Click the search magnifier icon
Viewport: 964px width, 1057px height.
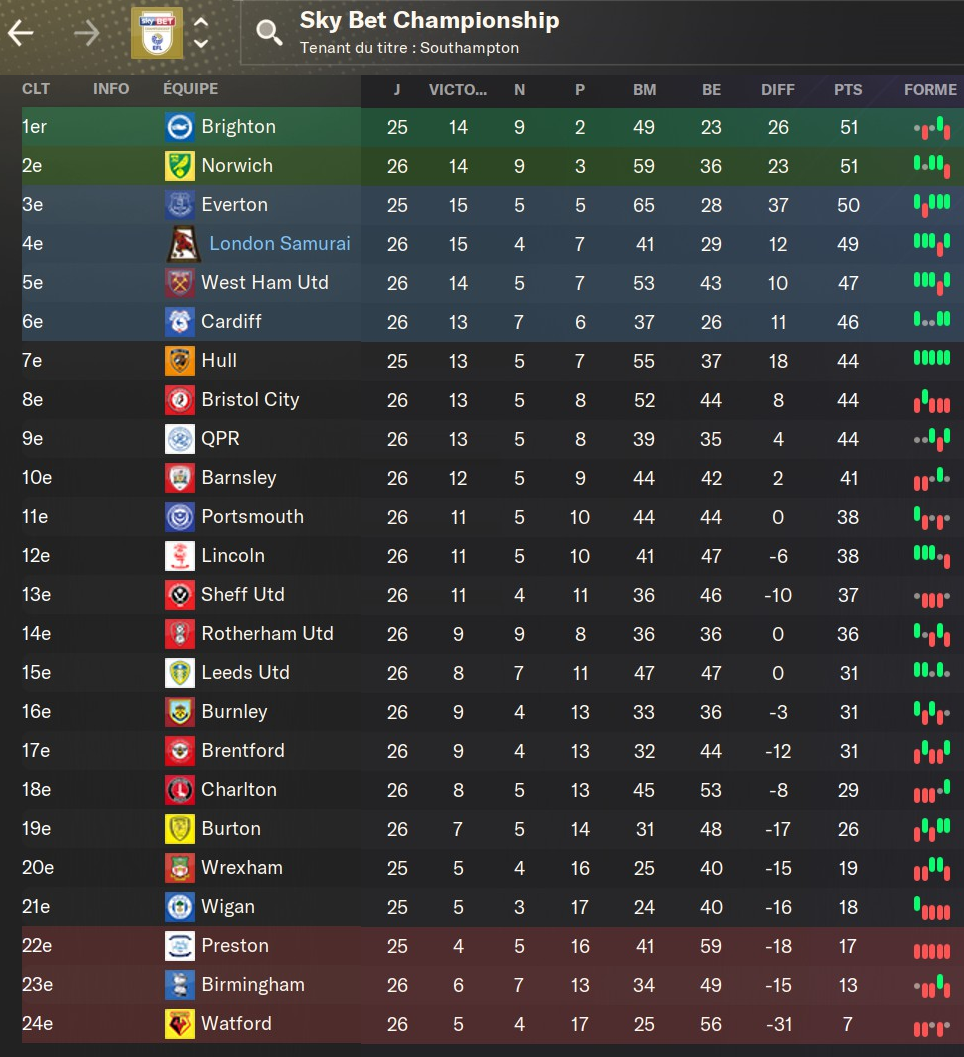269,33
